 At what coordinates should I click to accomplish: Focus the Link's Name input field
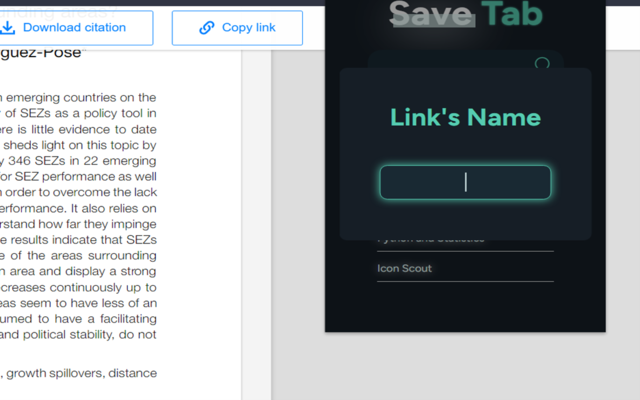465,182
